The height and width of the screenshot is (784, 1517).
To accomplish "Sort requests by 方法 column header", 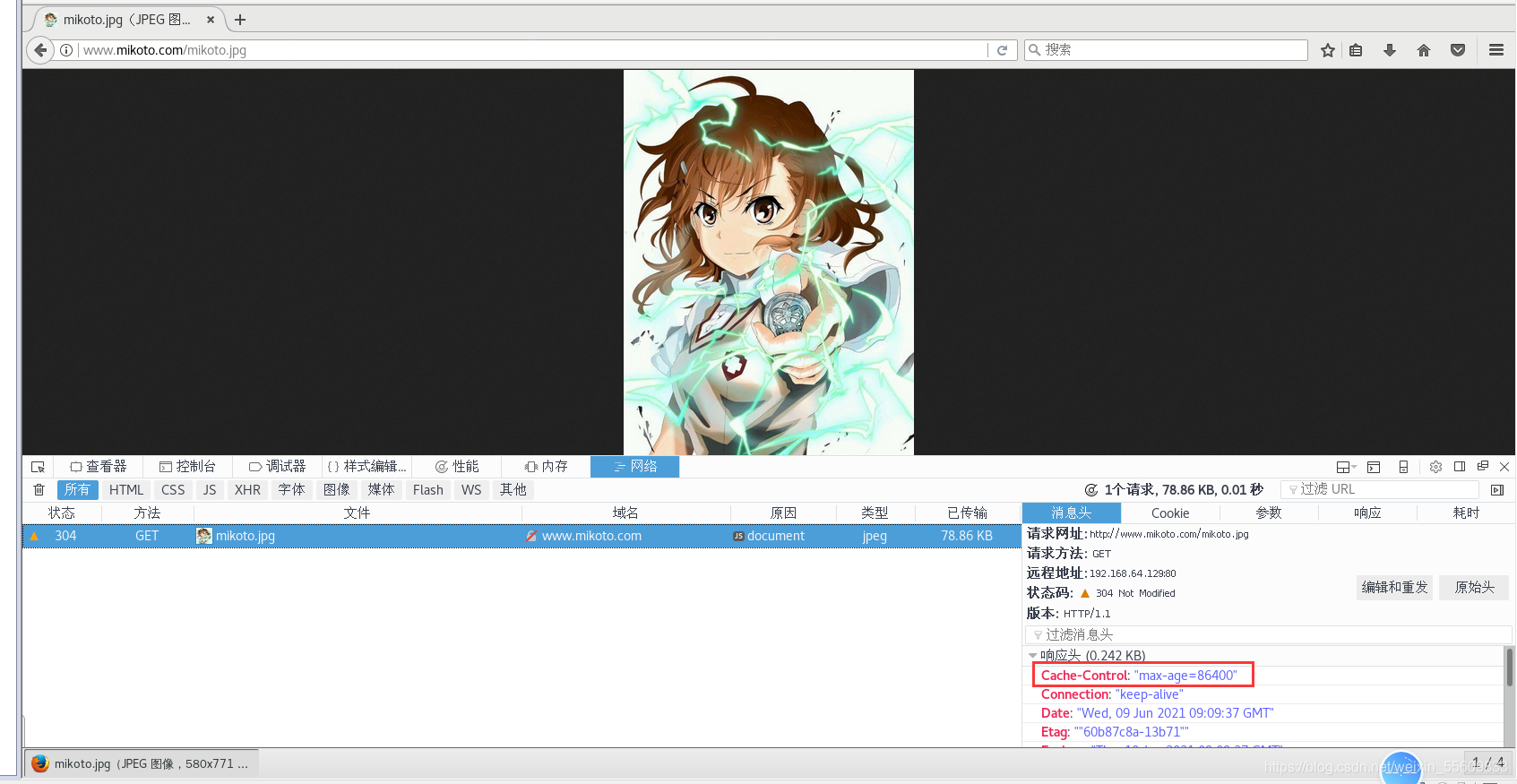I will click(x=147, y=513).
